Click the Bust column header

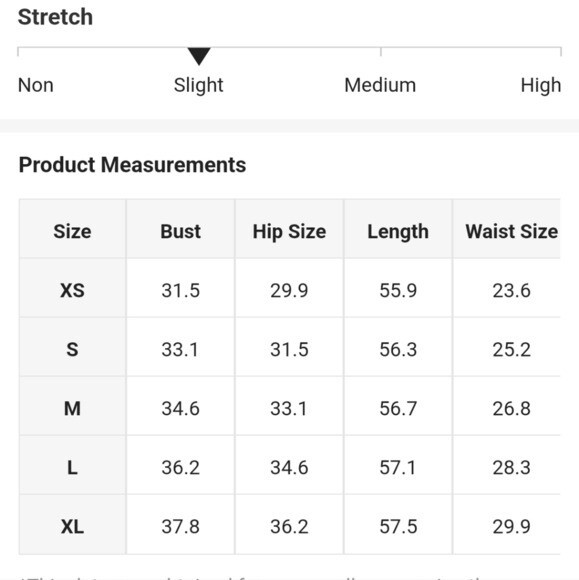coord(181,232)
